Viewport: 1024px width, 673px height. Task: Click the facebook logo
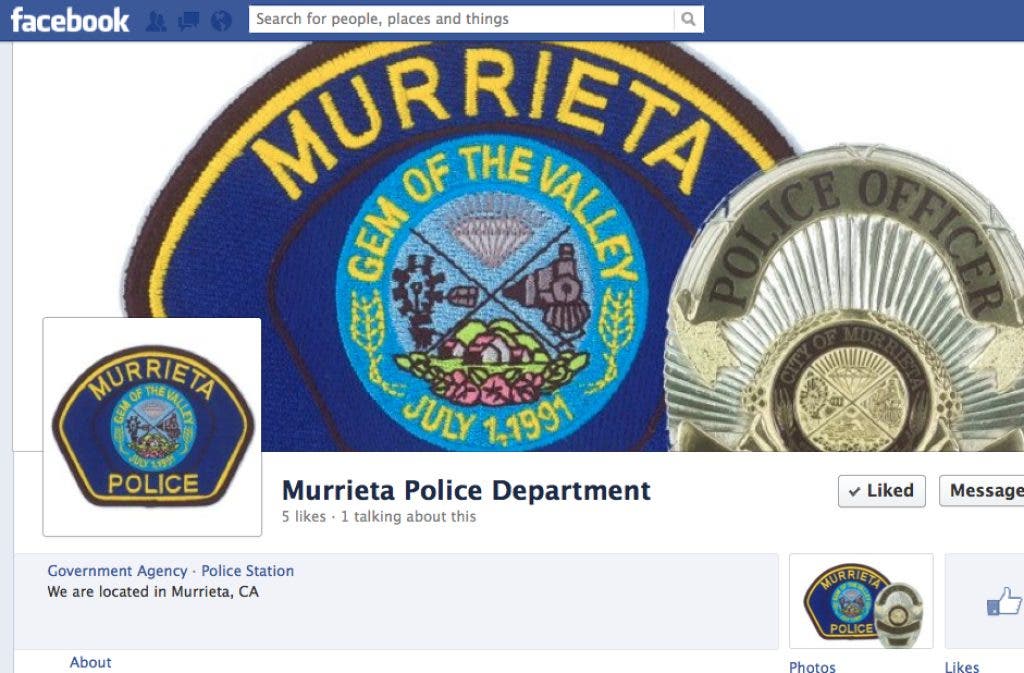tap(70, 20)
